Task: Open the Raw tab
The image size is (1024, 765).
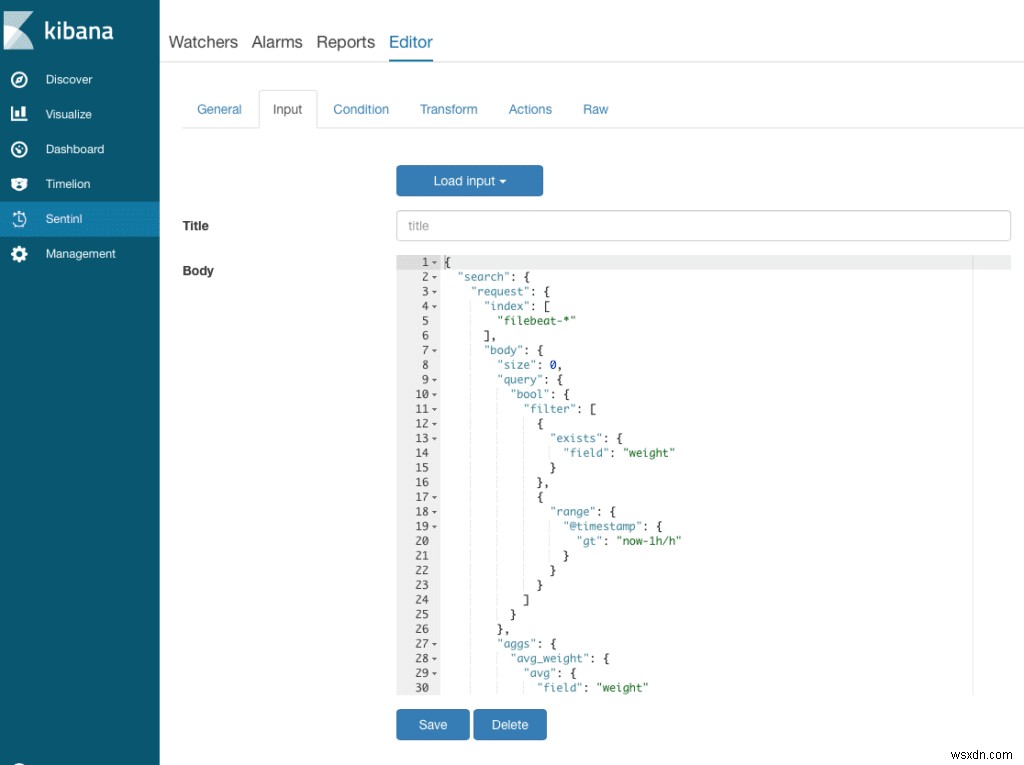Action: 595,109
